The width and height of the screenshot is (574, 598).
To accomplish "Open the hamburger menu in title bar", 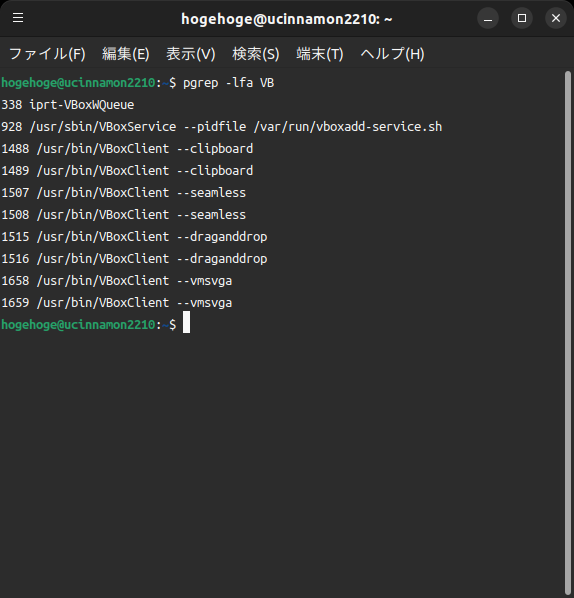I will pos(18,18).
